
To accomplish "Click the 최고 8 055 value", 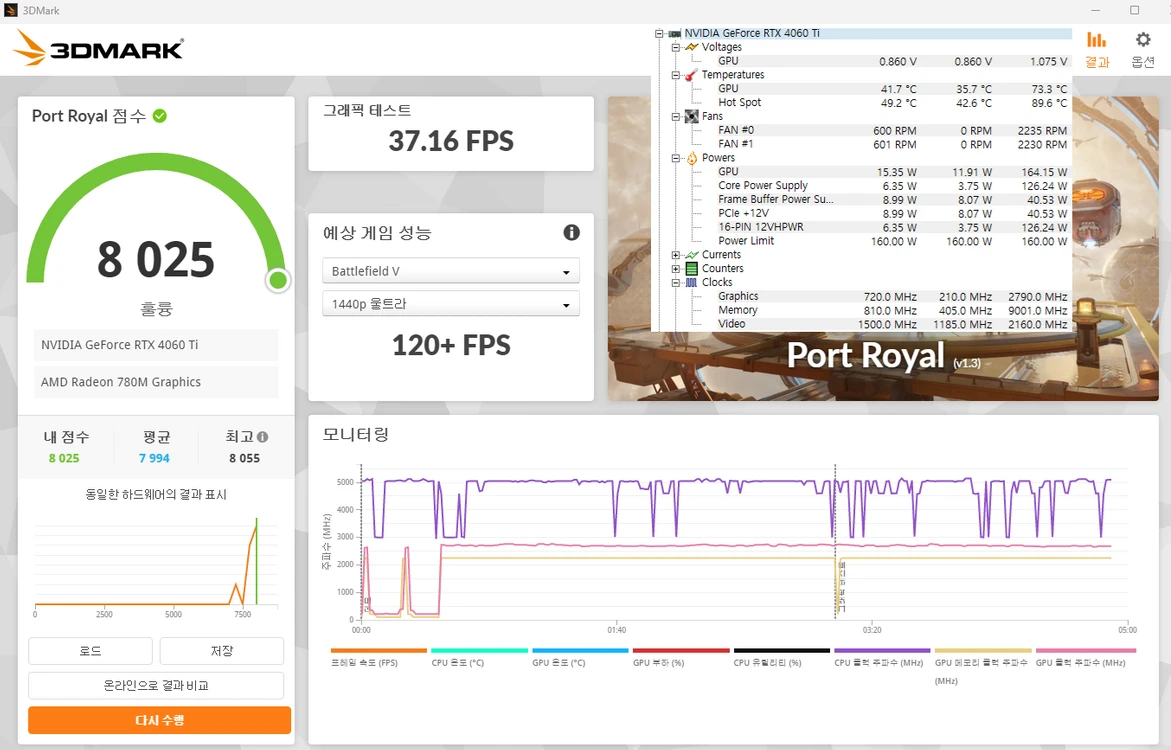I will (x=245, y=458).
